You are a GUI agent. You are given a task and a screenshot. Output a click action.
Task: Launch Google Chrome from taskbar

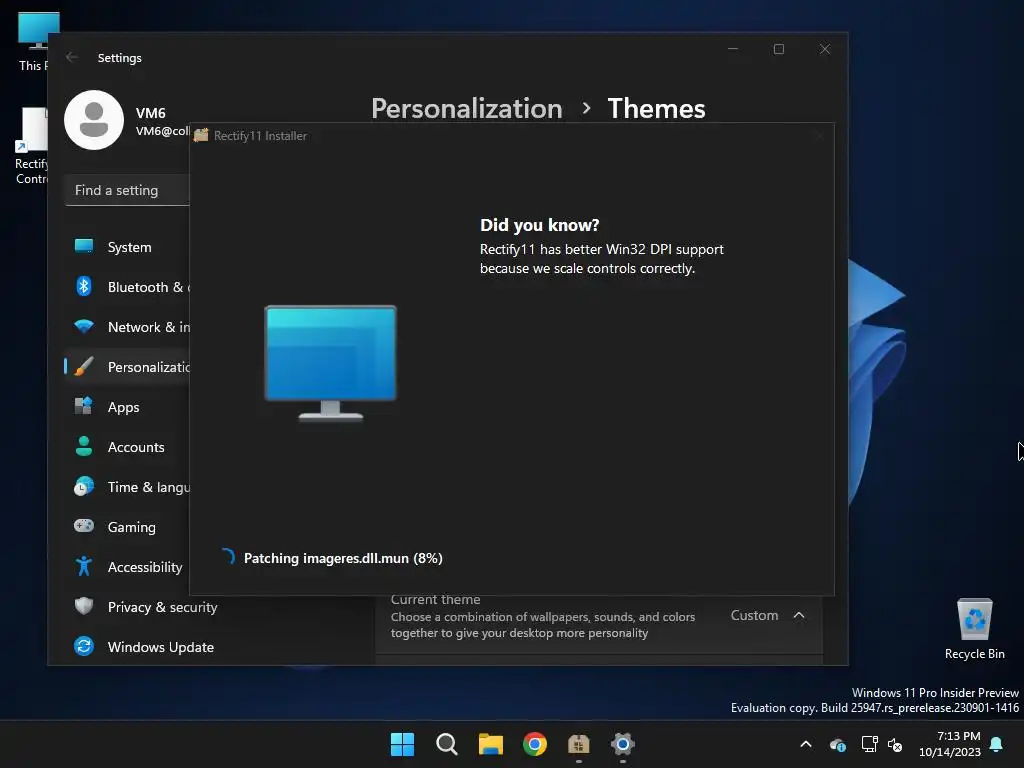535,744
